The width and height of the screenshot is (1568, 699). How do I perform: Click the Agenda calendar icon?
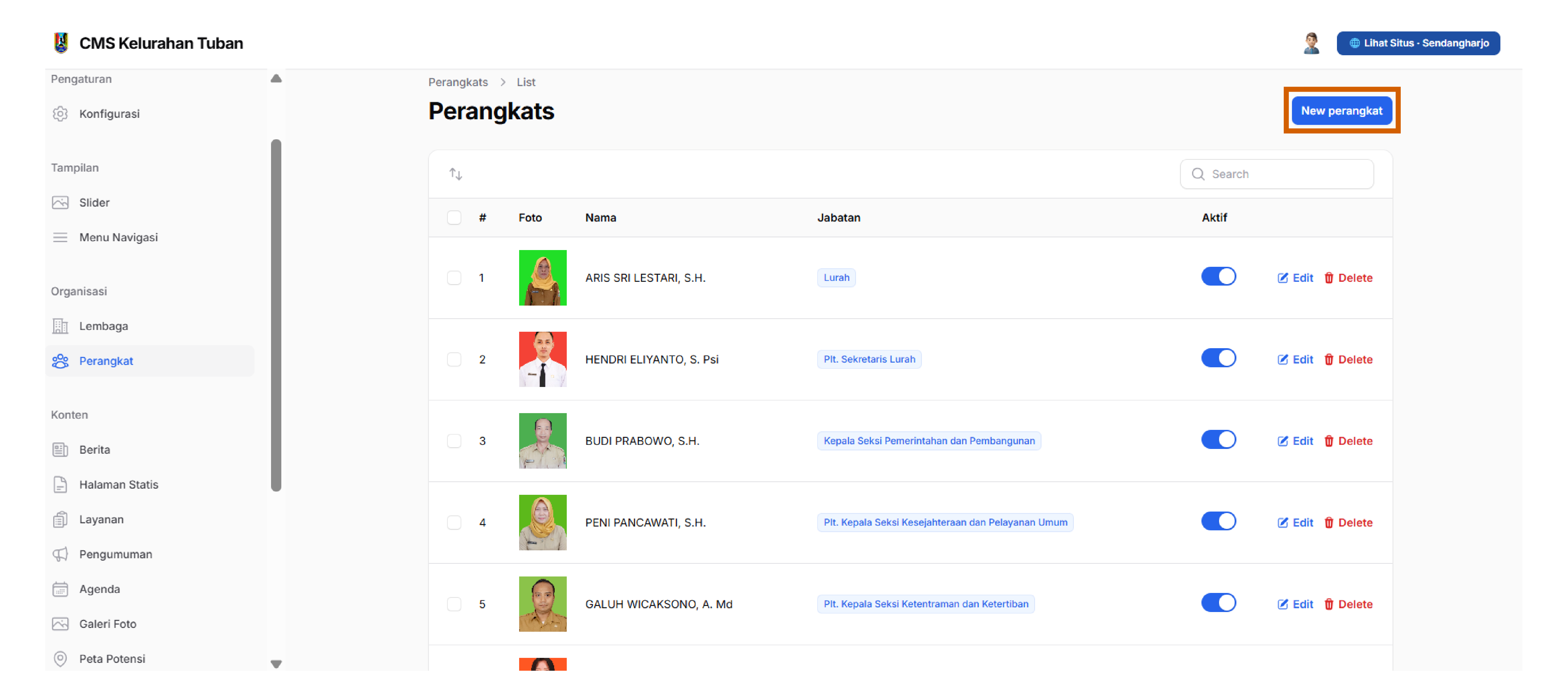point(60,589)
